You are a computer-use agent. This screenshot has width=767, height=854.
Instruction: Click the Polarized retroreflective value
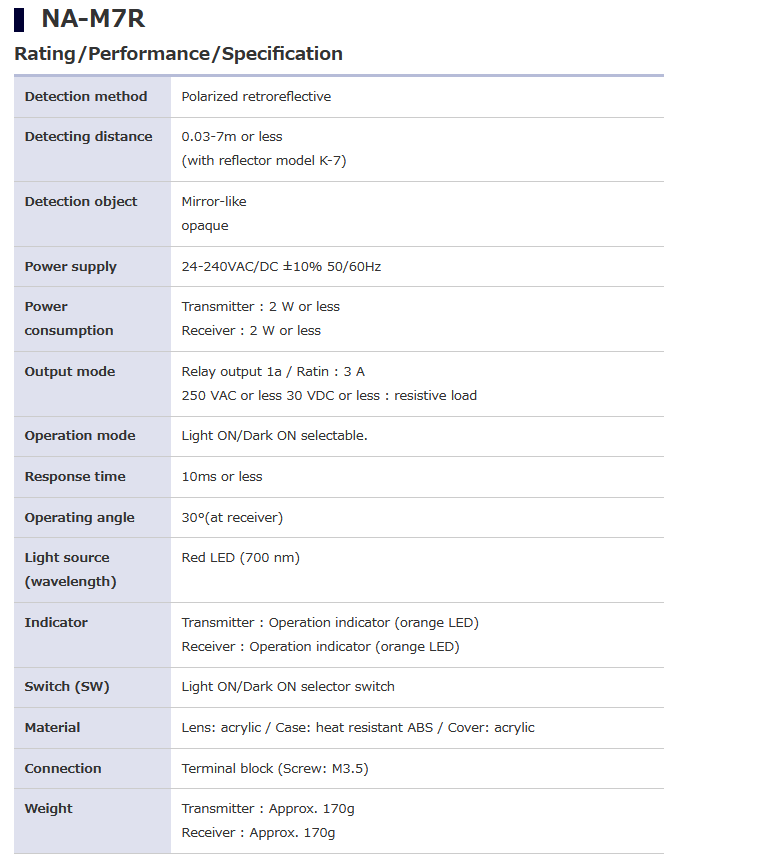pos(256,97)
